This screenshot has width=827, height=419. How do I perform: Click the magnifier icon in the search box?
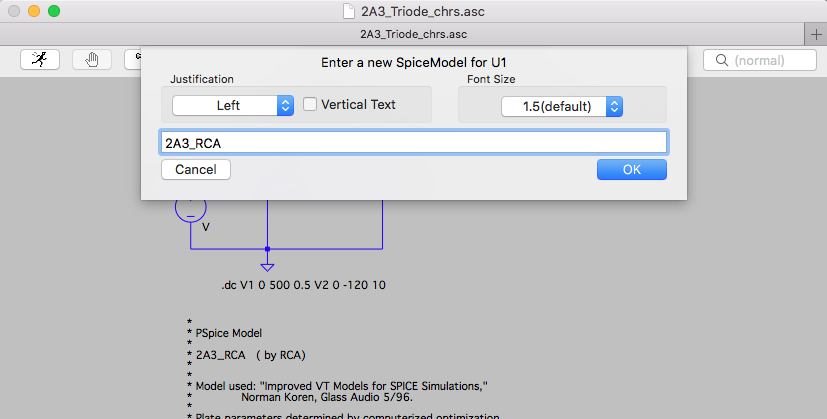[x=722, y=60]
